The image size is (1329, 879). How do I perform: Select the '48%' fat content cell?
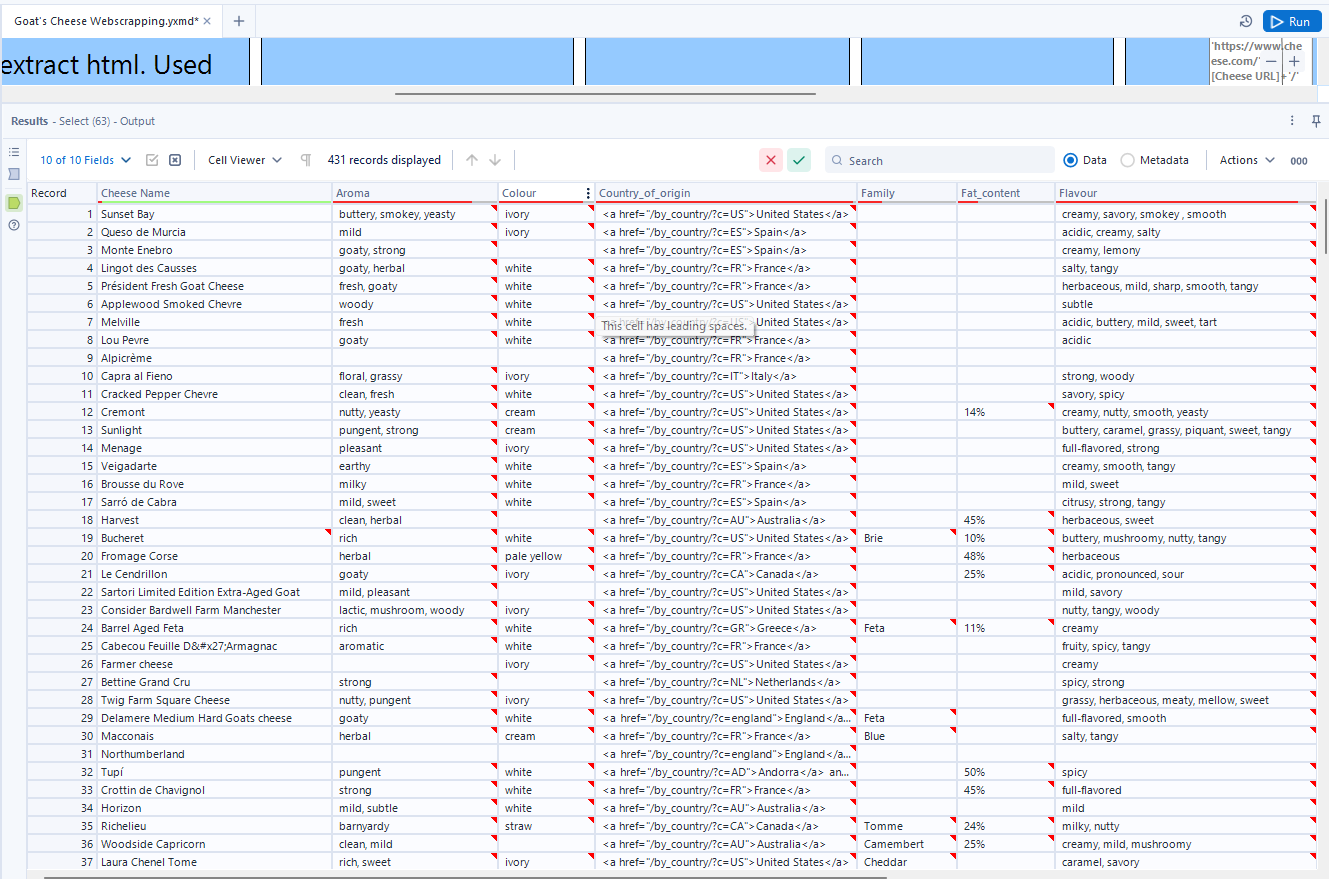pos(1006,556)
